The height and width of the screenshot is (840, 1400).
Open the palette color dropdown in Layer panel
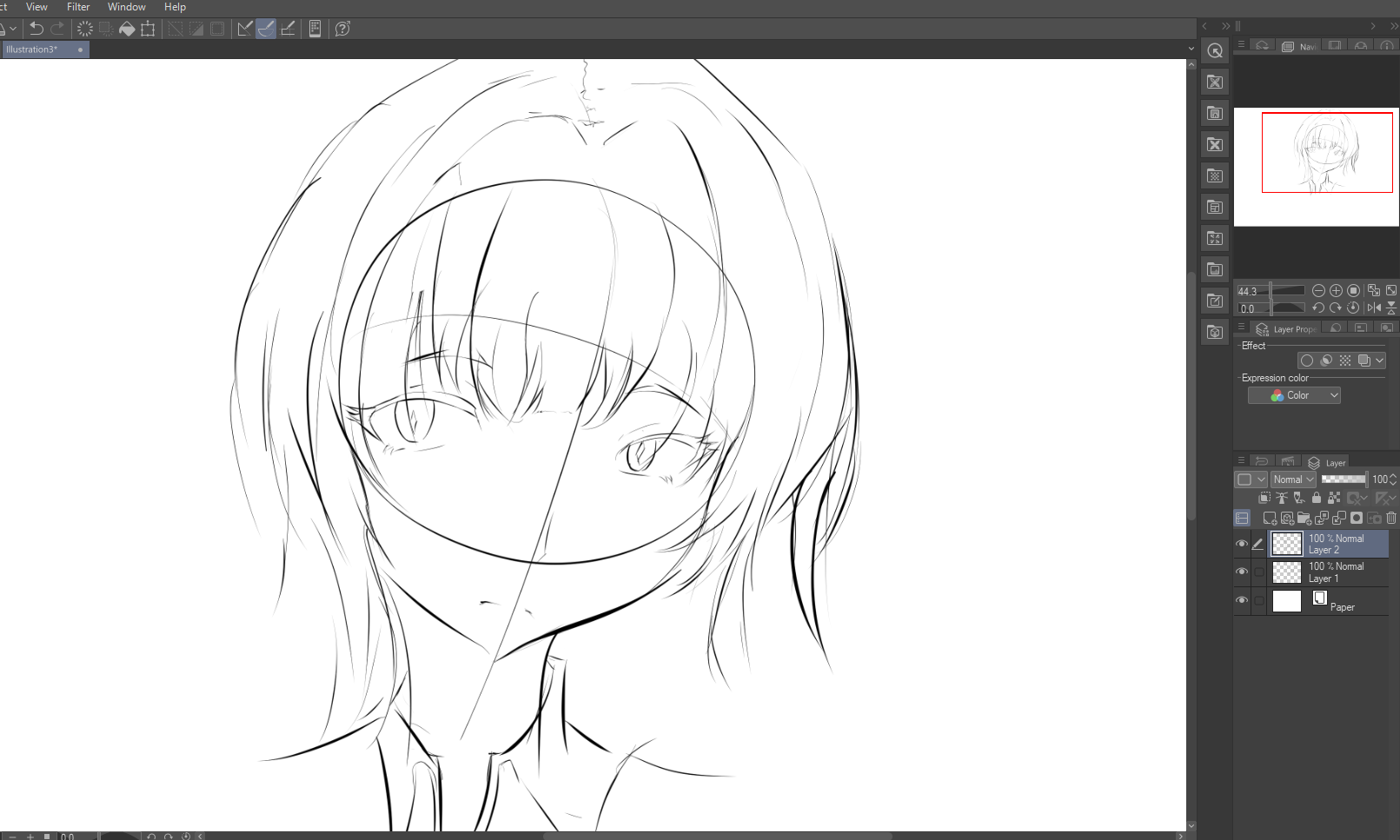coord(1250,480)
